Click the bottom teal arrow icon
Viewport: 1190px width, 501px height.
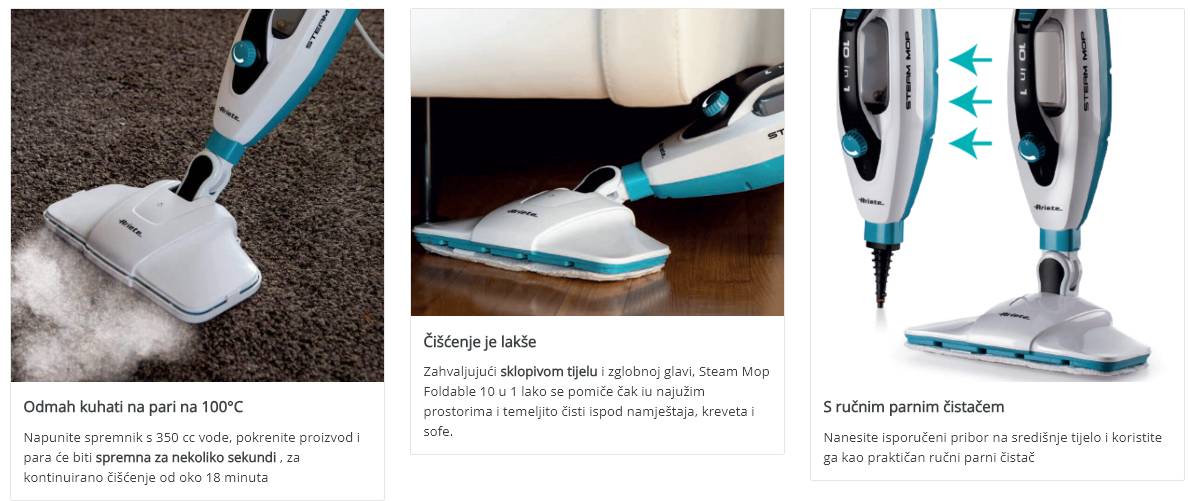point(971,143)
